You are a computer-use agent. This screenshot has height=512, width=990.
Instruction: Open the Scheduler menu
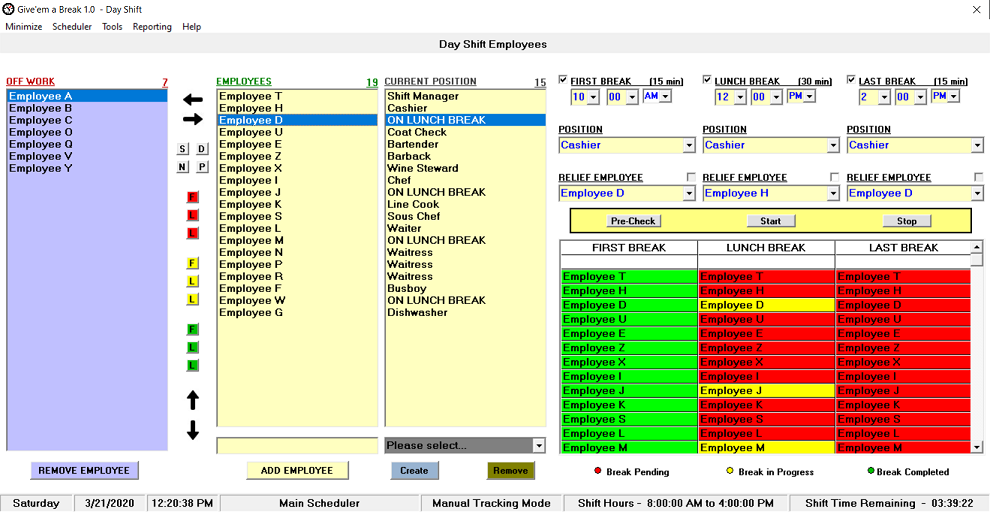(x=72, y=27)
